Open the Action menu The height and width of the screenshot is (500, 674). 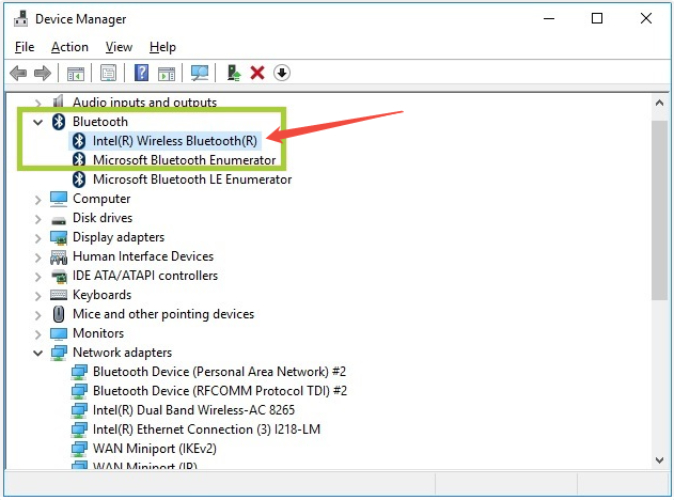click(x=70, y=47)
